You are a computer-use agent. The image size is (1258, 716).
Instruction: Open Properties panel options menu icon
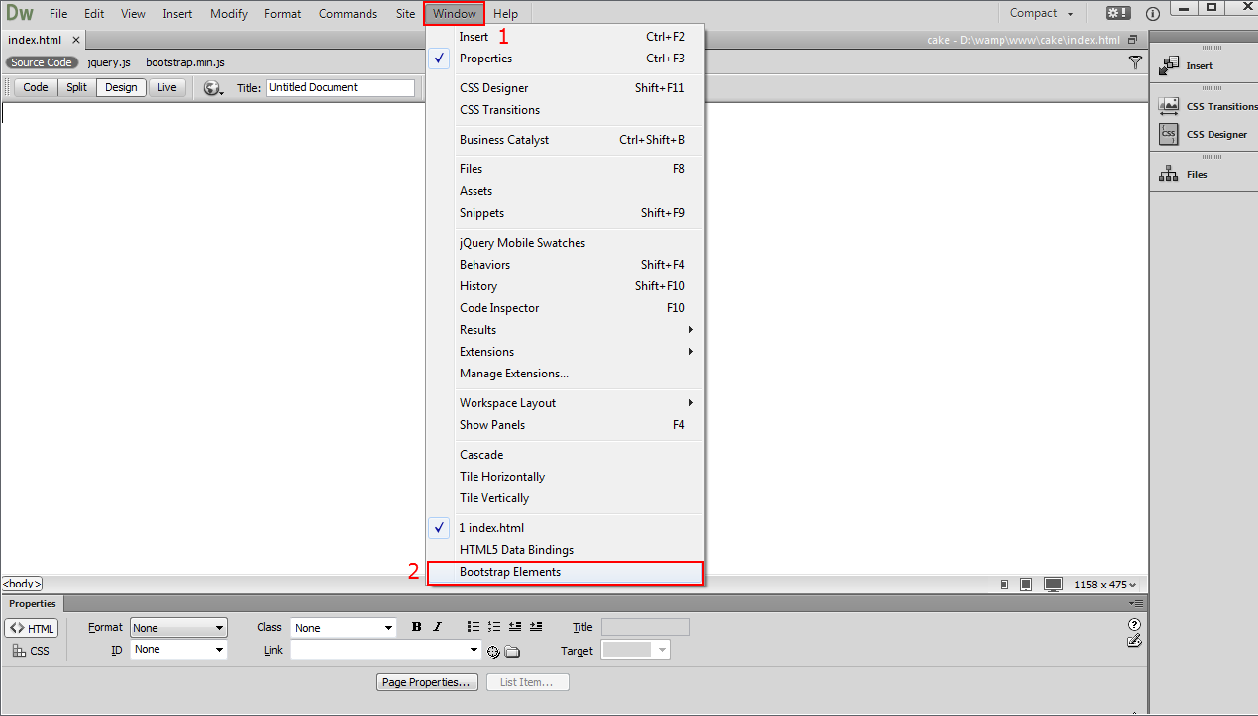(1135, 603)
